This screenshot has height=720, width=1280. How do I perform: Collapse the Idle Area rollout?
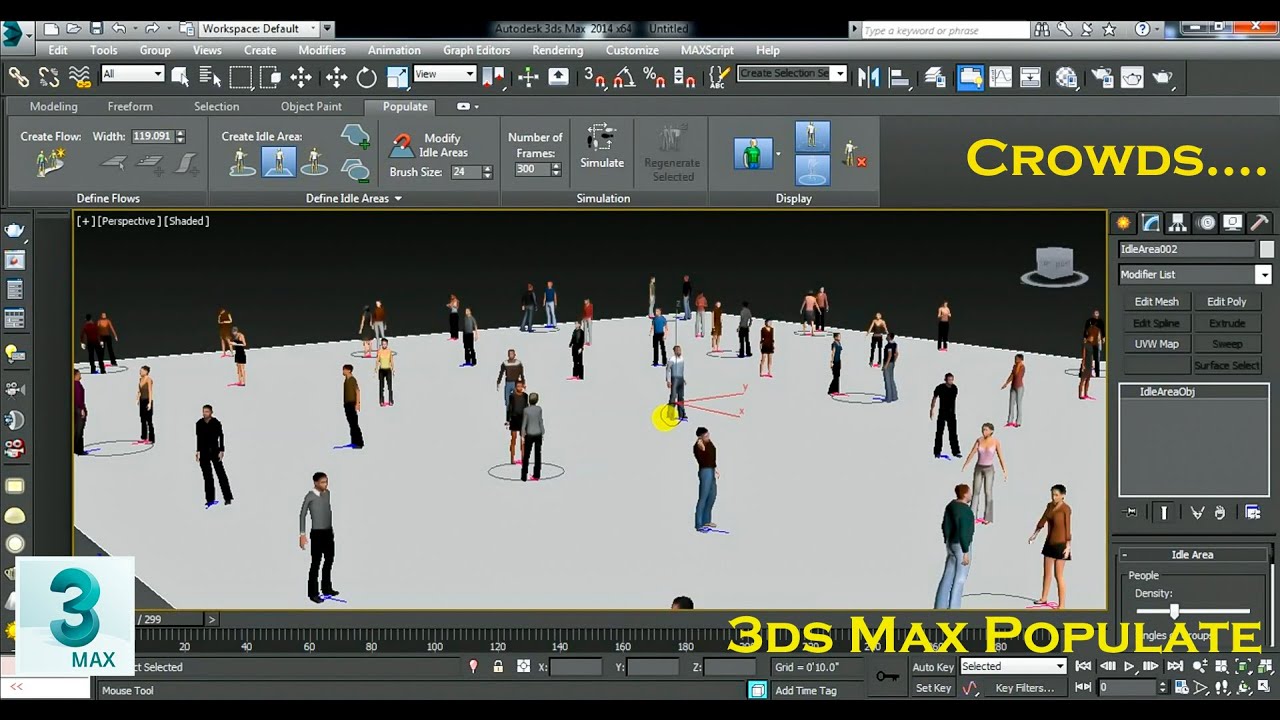[x=1192, y=555]
